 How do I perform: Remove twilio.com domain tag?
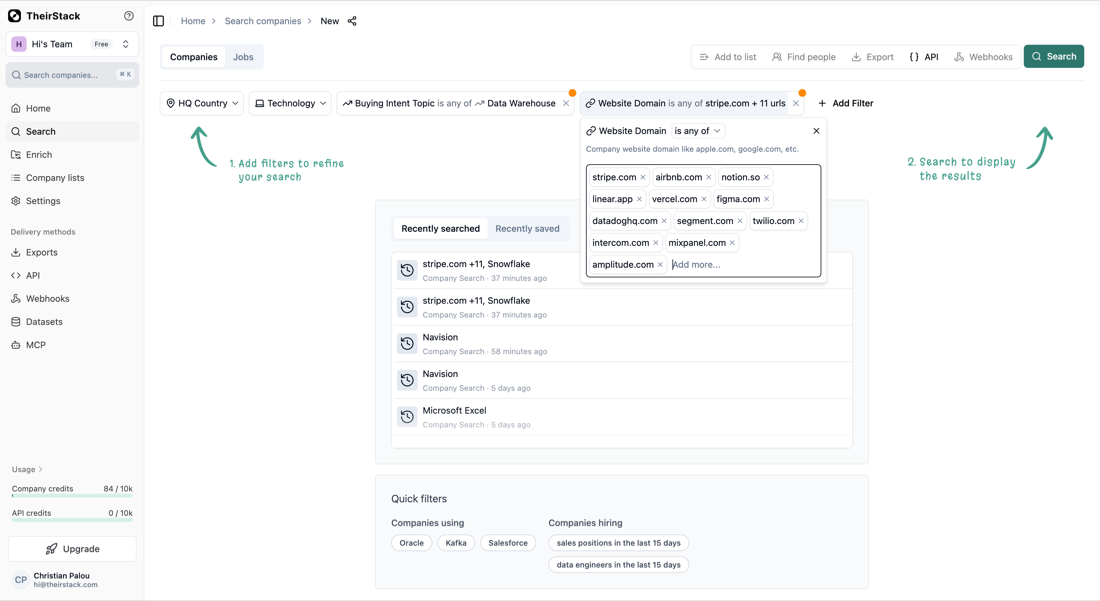(801, 221)
